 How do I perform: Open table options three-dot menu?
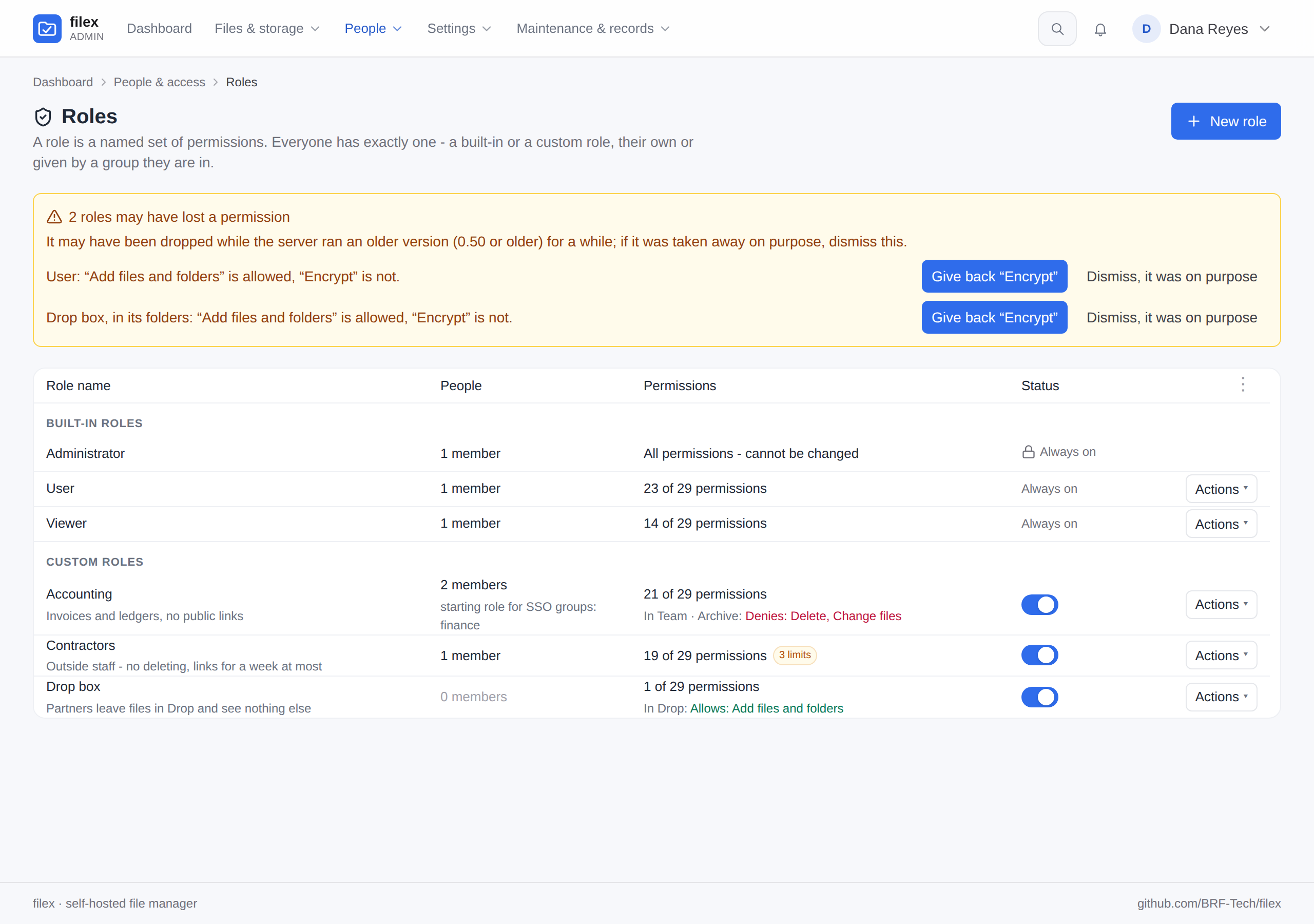coord(1243,384)
